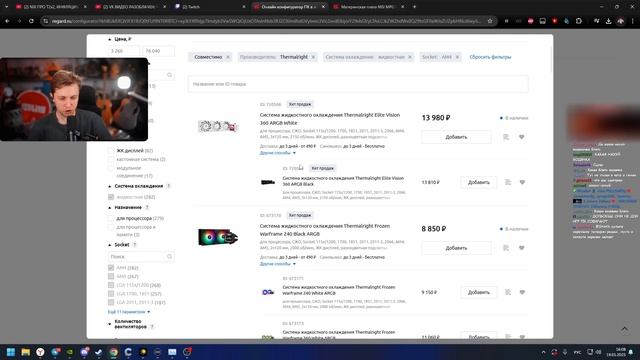
Task: Expand Другие способы under Elite Vision White
Action: [278, 153]
